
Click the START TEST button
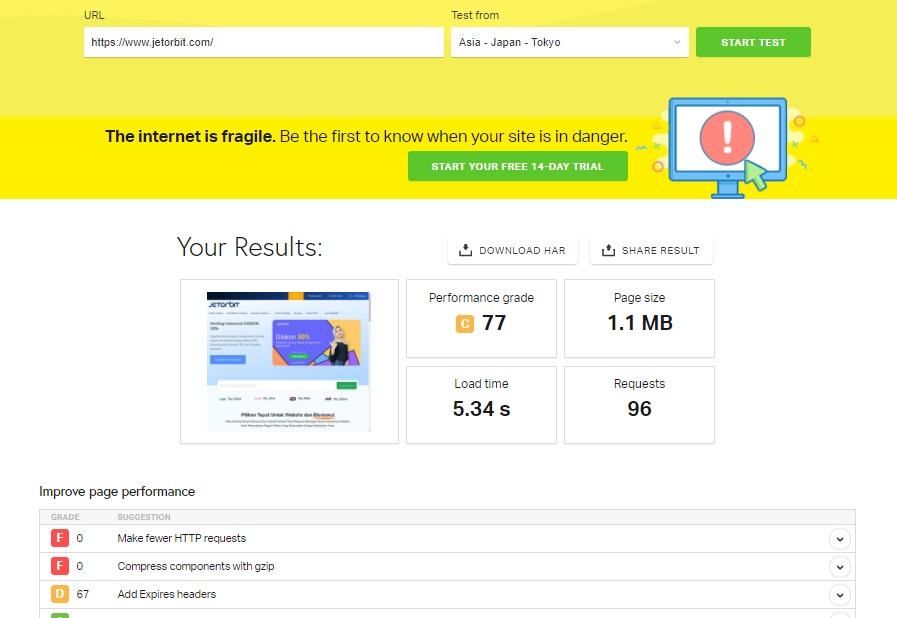pos(753,42)
